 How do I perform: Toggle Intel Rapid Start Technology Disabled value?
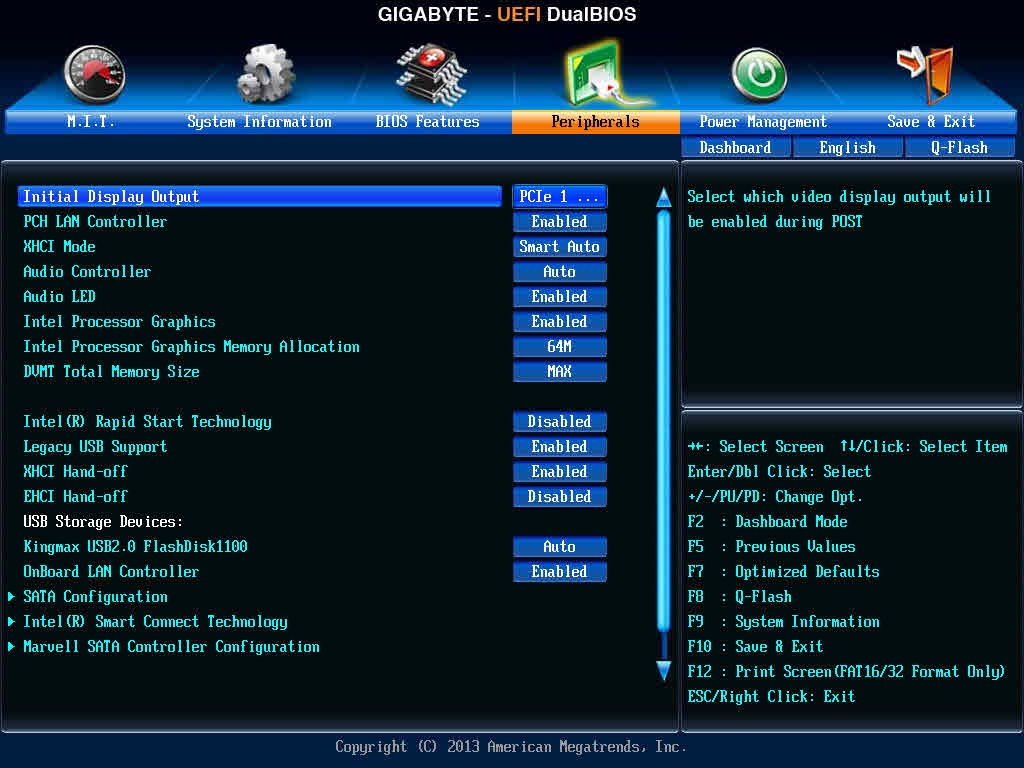pyautogui.click(x=560, y=422)
